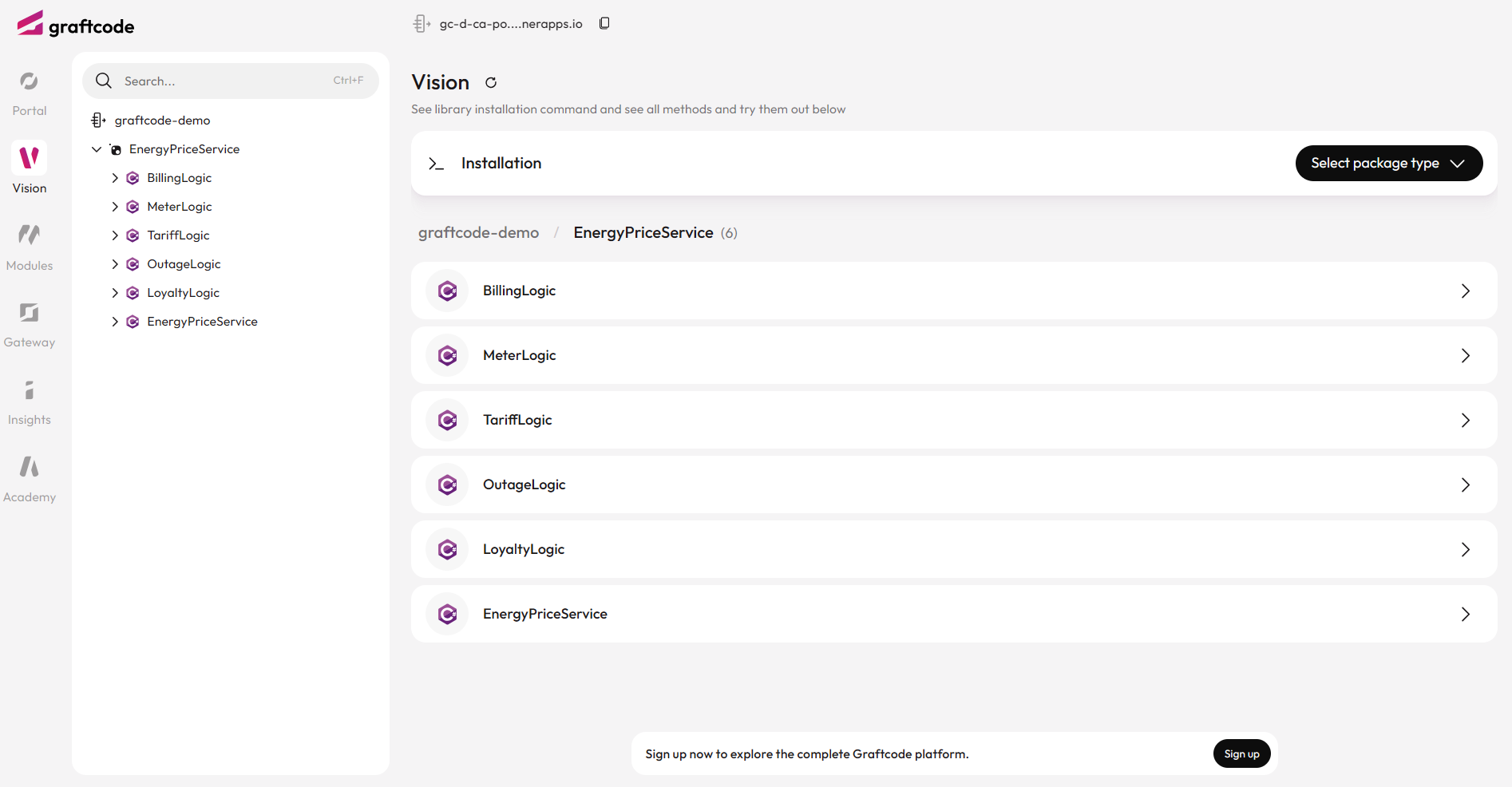Viewport: 1512px width, 787px height.
Task: Click the EnergyPriceService card icon
Action: pyautogui.click(x=447, y=614)
